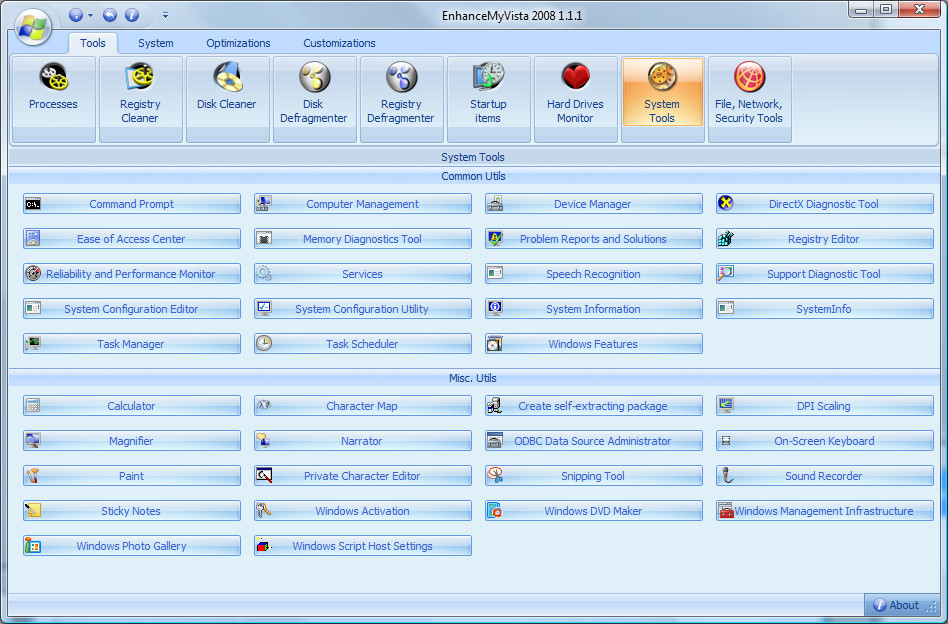Go to the Customizations tab

[x=339, y=43]
